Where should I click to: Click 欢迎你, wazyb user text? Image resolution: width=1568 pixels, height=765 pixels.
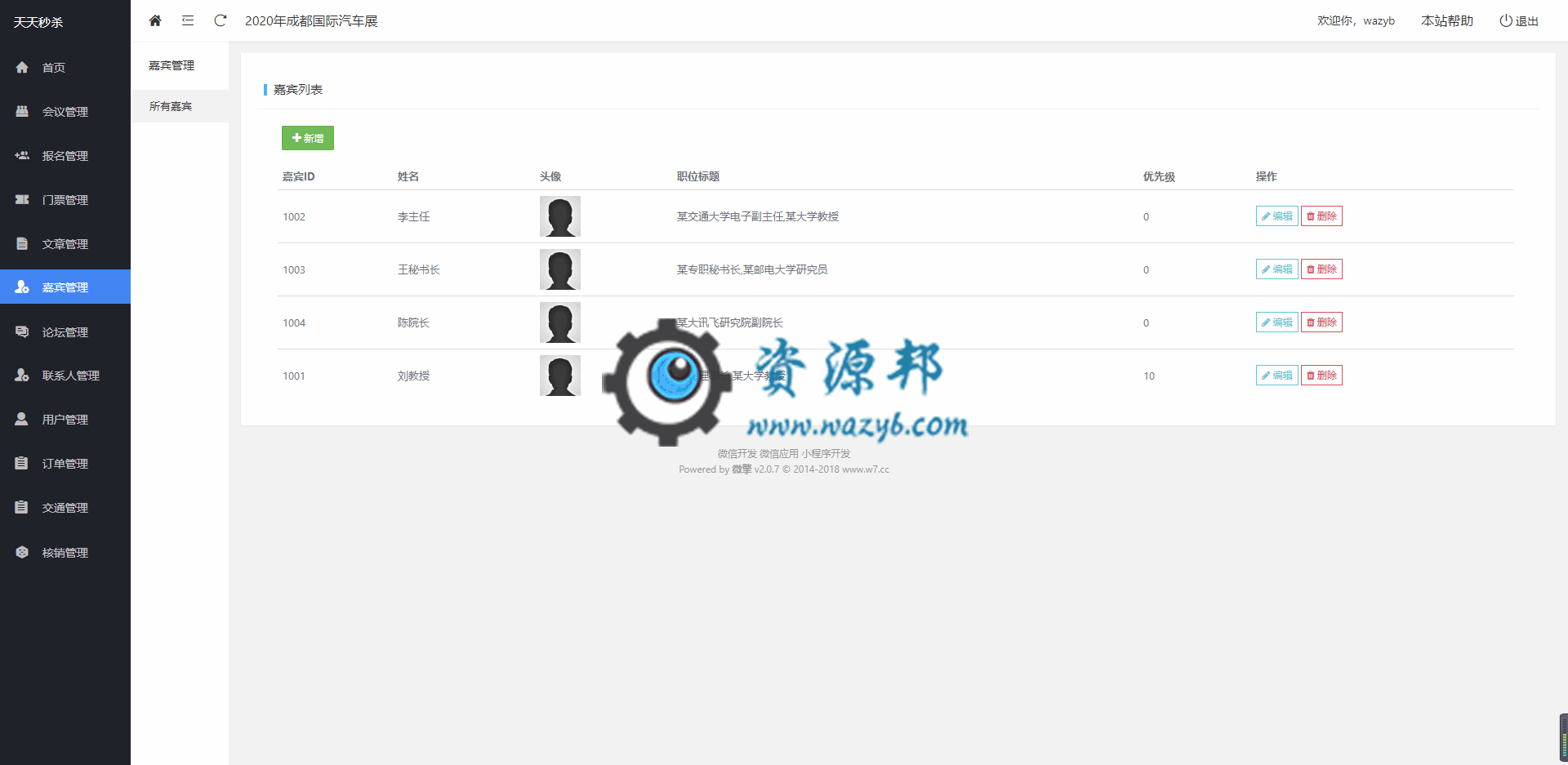tap(1356, 21)
